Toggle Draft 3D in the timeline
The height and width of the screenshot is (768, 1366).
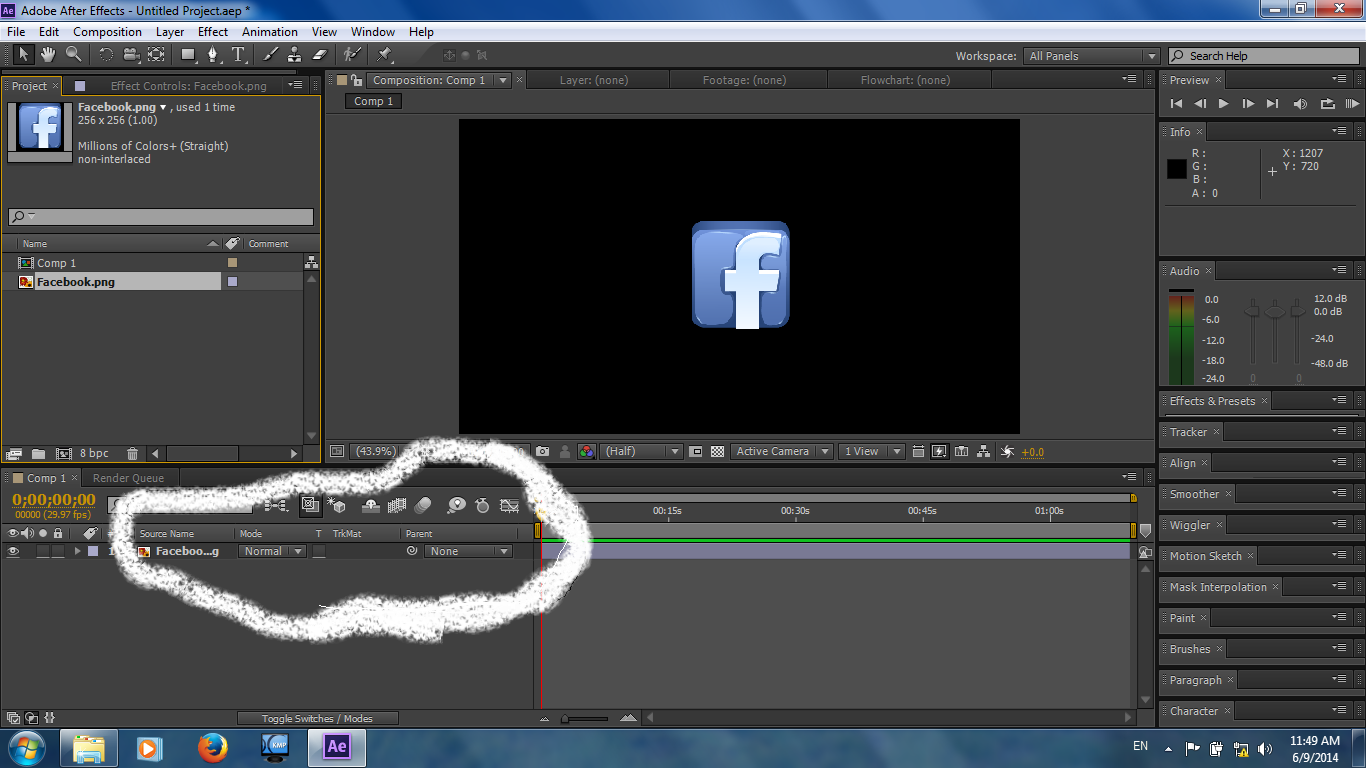point(336,506)
